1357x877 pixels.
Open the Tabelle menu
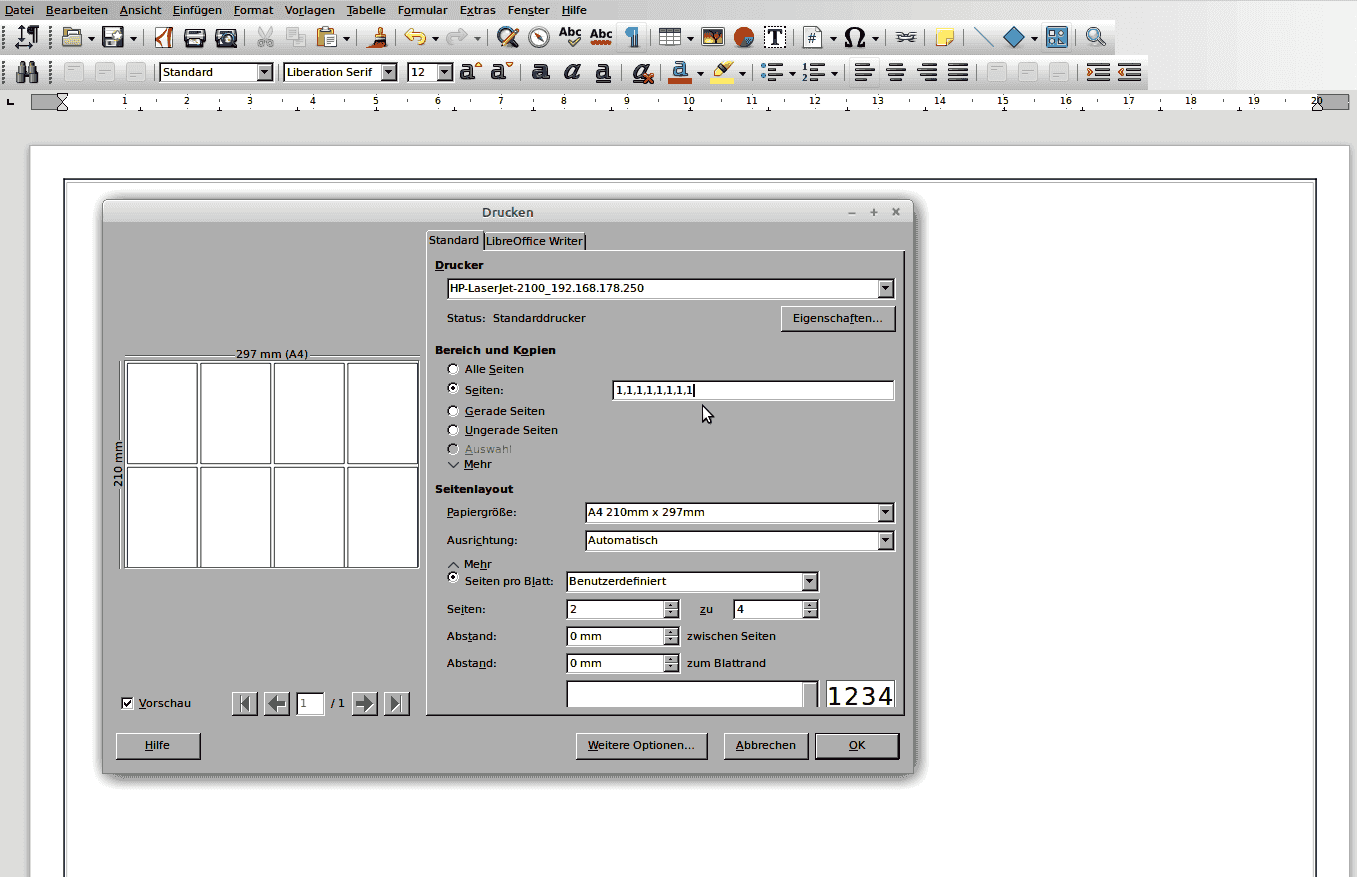point(366,10)
